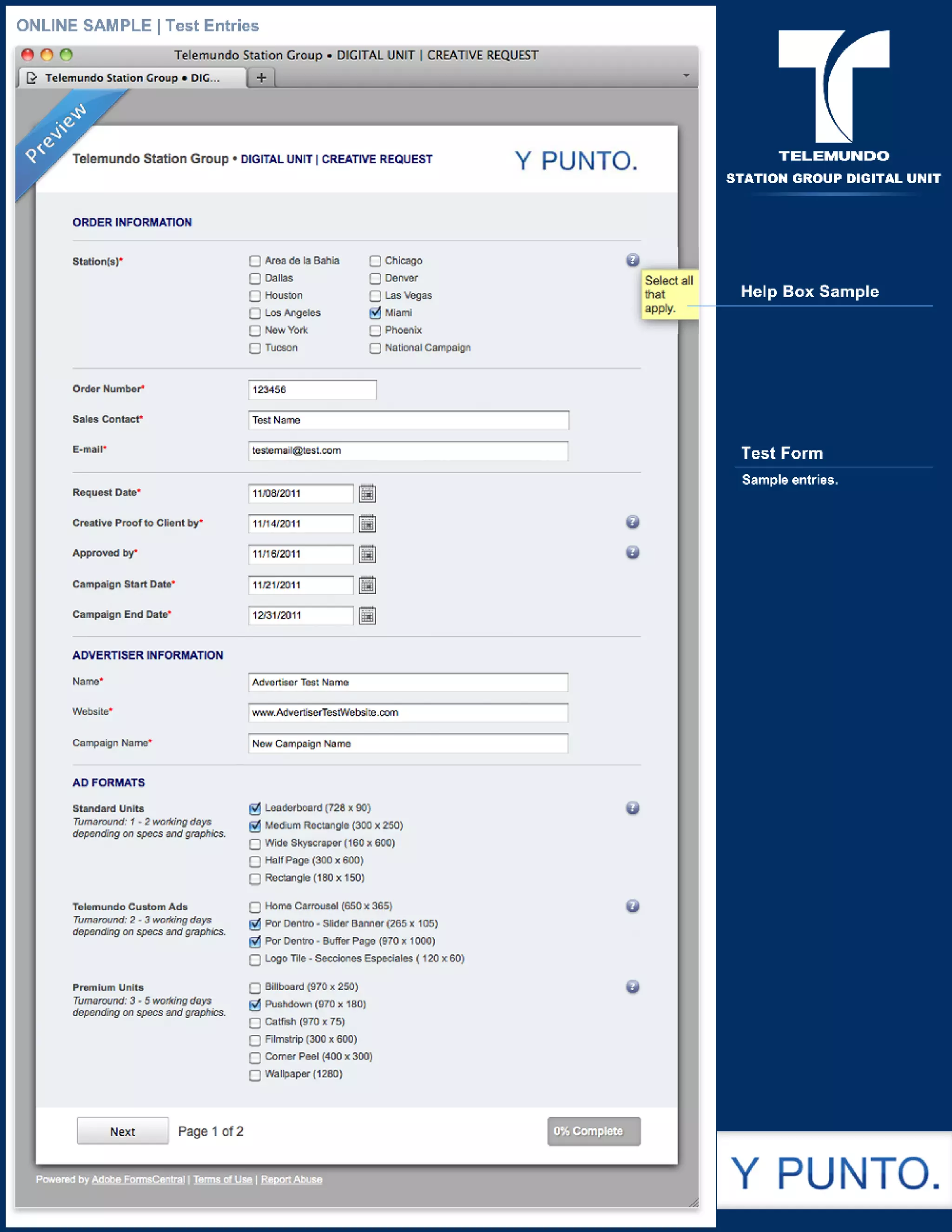Open calendar picker for Campaign End Date
952x1232 pixels.
point(367,616)
